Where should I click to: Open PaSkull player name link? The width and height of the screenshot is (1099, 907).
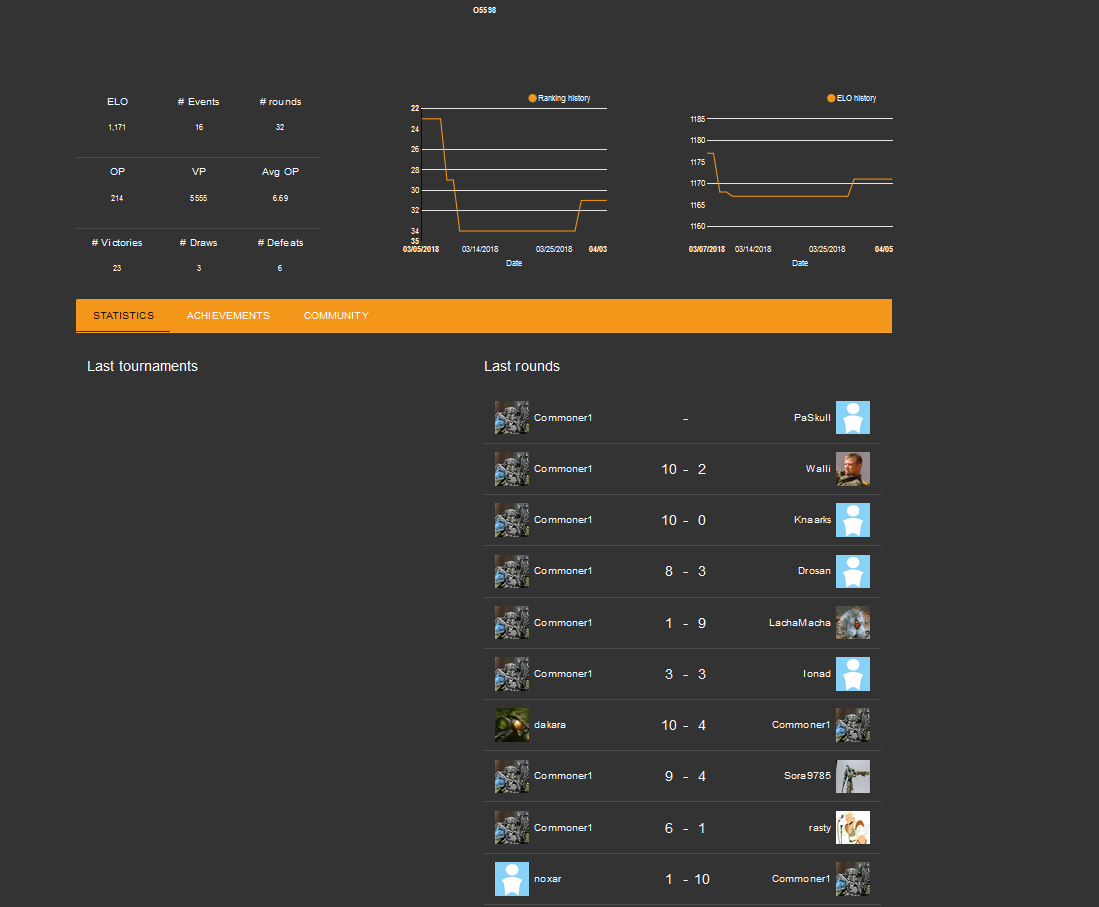click(x=812, y=418)
